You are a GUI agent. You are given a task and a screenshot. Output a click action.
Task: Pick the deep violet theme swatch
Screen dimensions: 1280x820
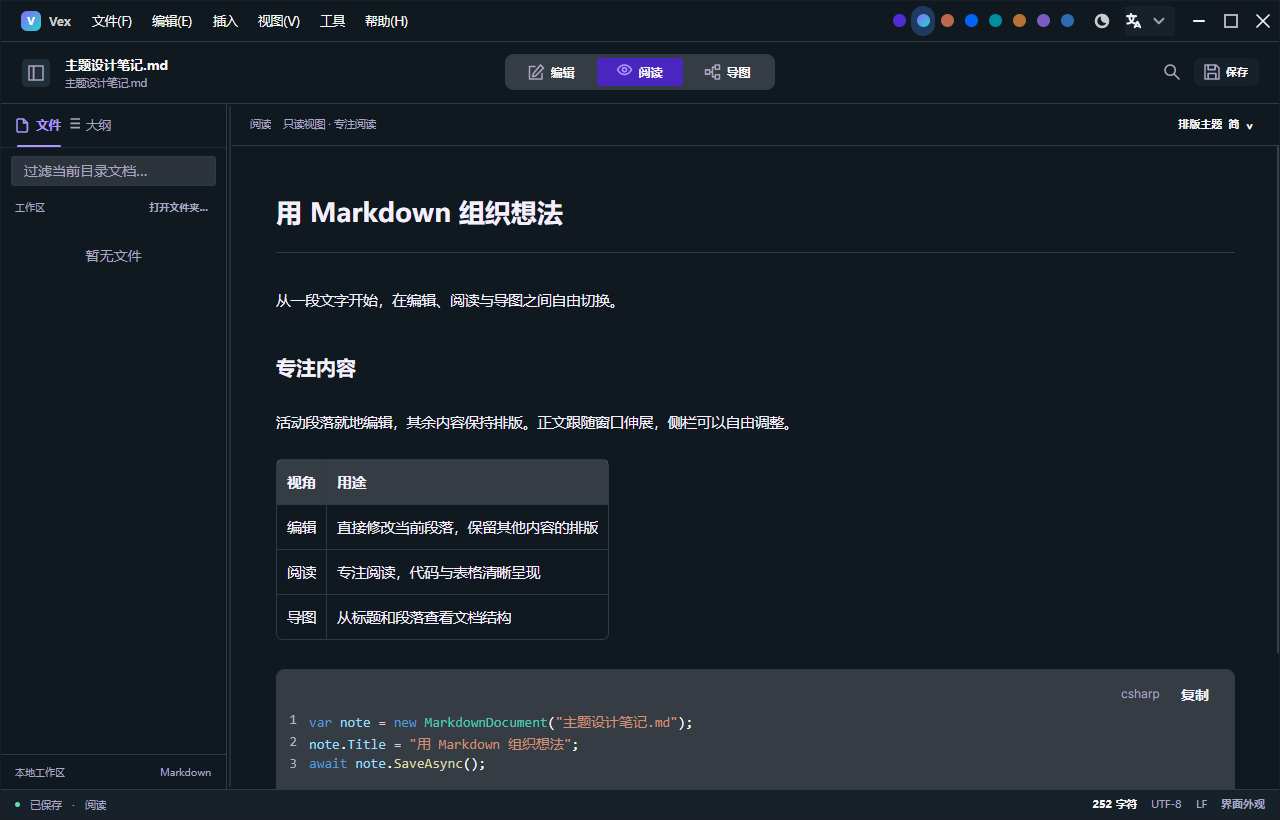(899, 21)
